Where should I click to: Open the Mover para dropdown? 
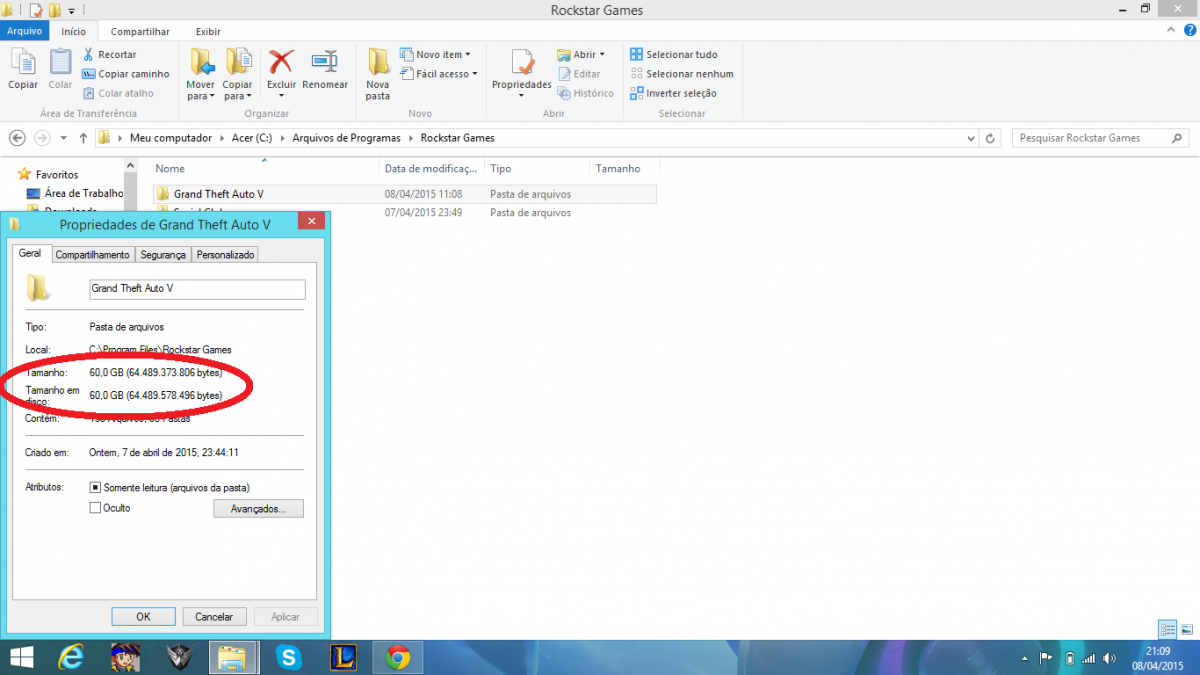click(x=200, y=91)
